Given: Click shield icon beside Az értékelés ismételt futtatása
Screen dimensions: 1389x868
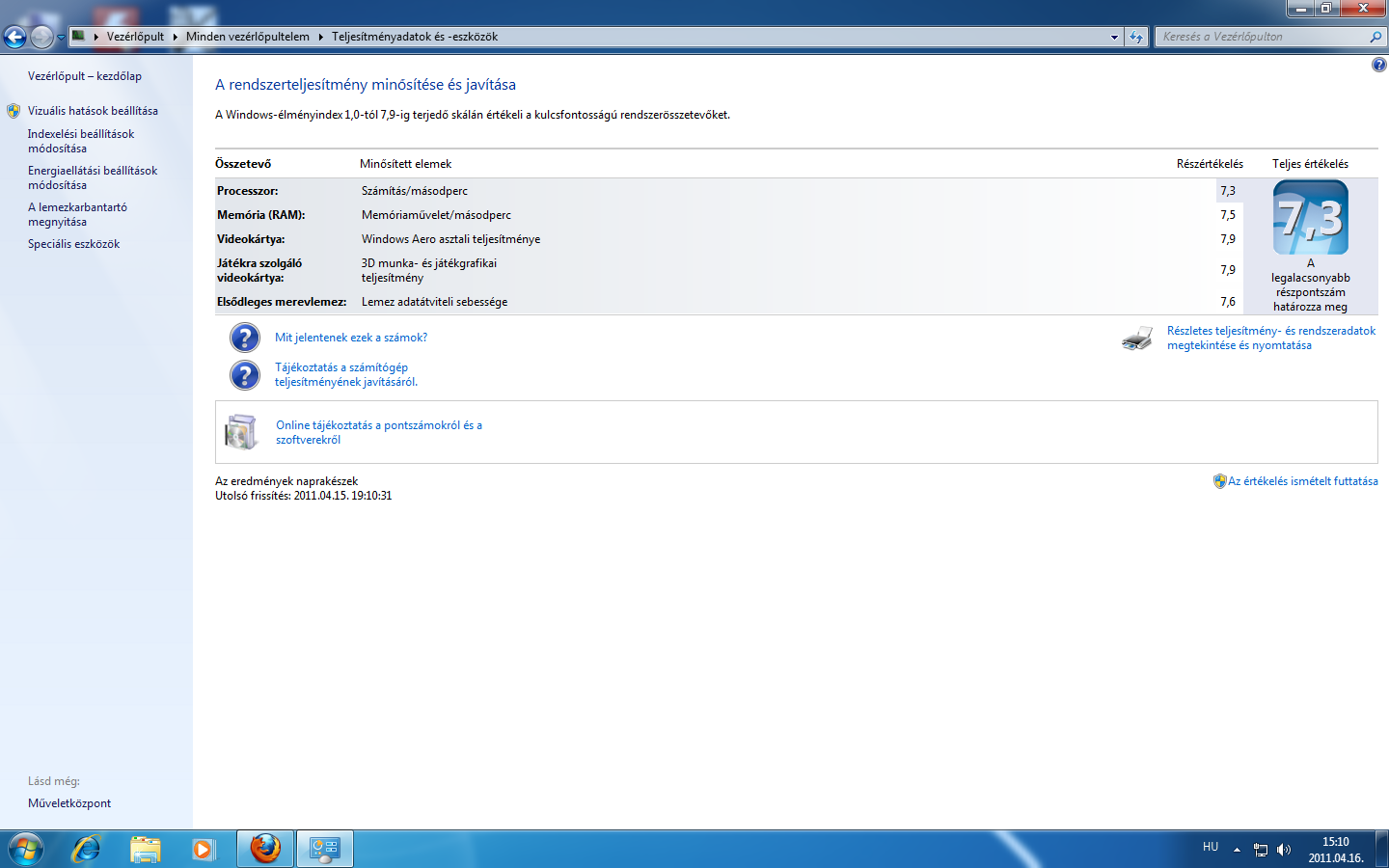Looking at the screenshot, I should click(x=1219, y=481).
